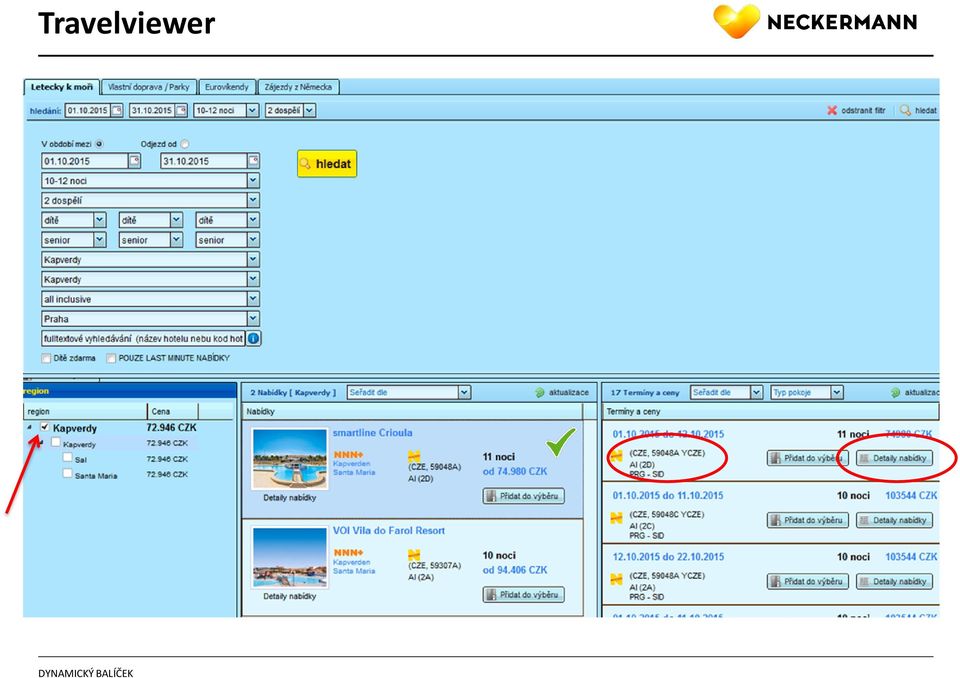Switch to Vlastní doprava / Parky tab

(149, 87)
